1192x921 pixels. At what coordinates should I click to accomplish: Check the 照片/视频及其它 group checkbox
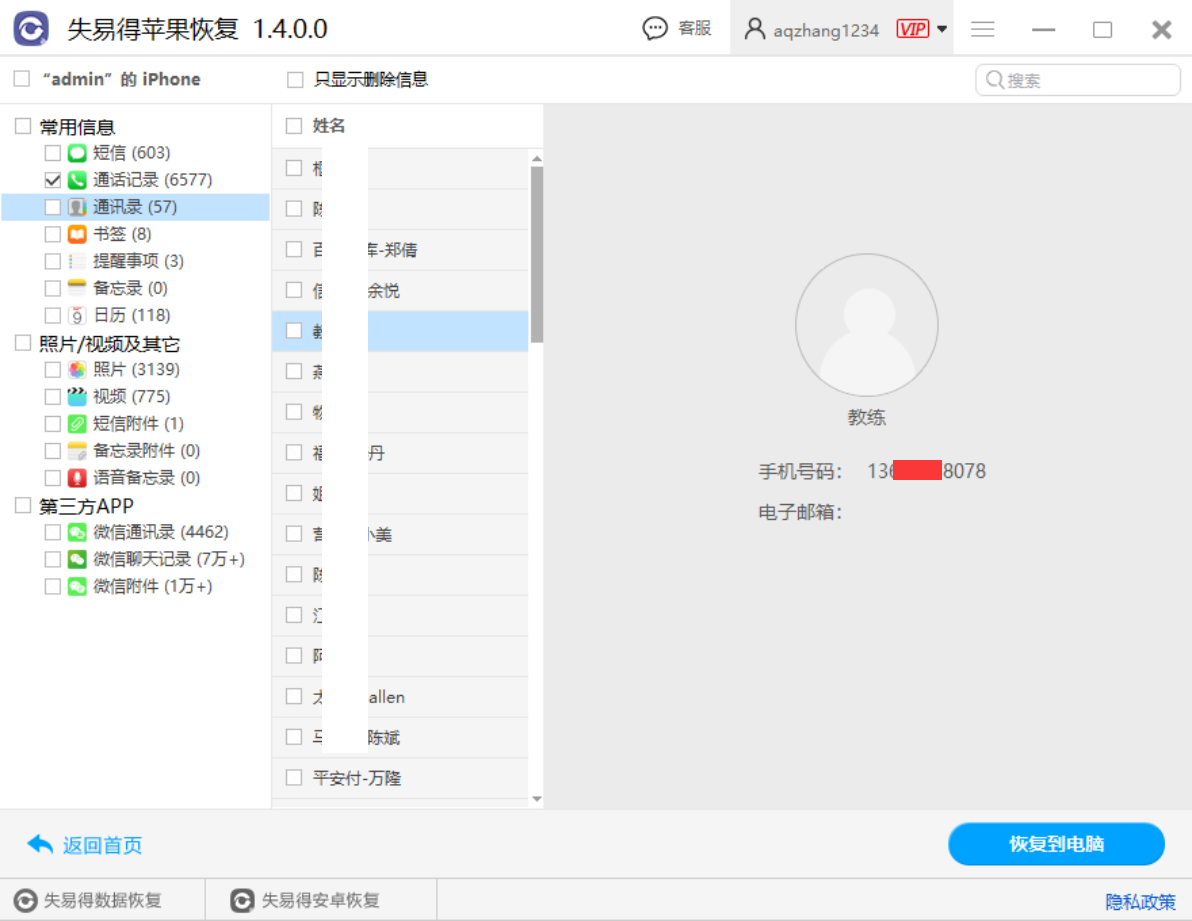point(23,343)
